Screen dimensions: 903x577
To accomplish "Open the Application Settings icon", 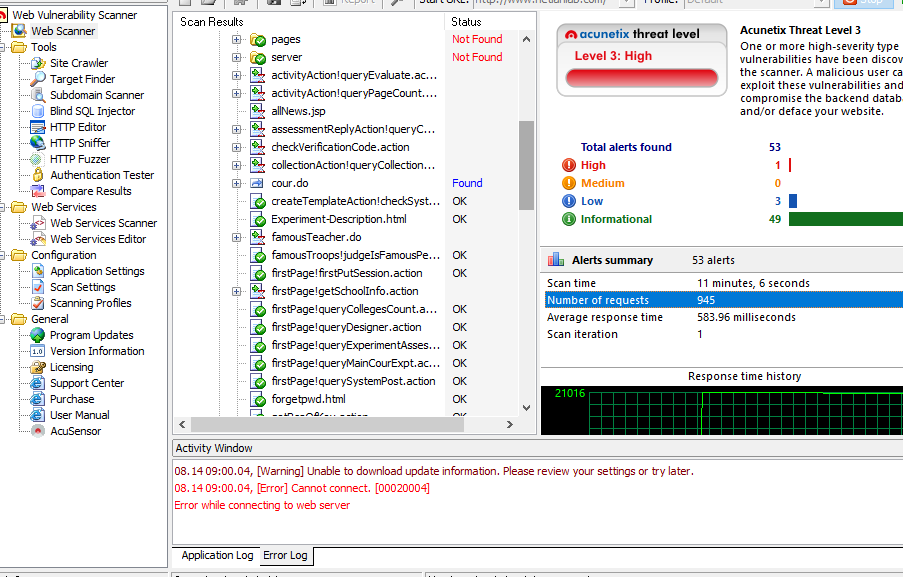I will (38, 271).
